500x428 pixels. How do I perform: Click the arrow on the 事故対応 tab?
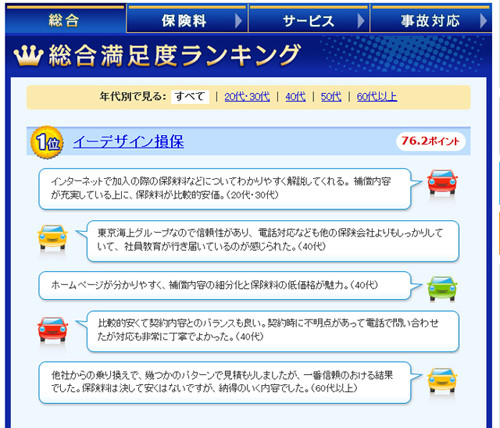[x=483, y=21]
